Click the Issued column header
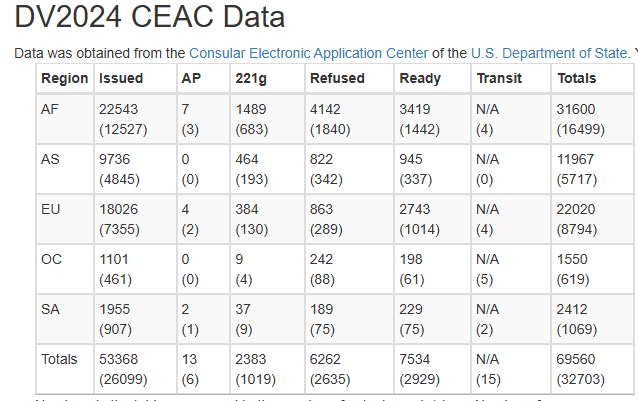 tap(121, 78)
